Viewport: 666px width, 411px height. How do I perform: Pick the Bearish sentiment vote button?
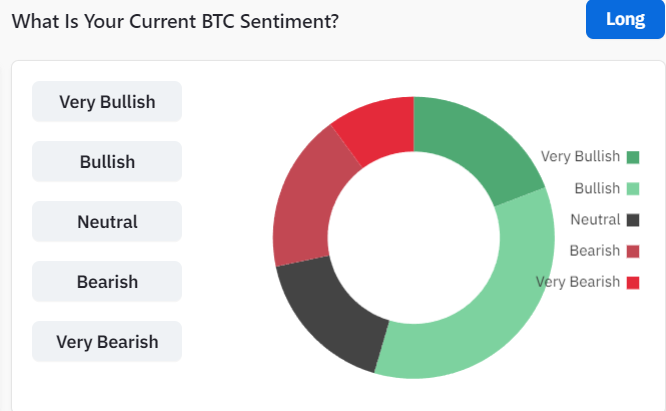click(x=107, y=282)
